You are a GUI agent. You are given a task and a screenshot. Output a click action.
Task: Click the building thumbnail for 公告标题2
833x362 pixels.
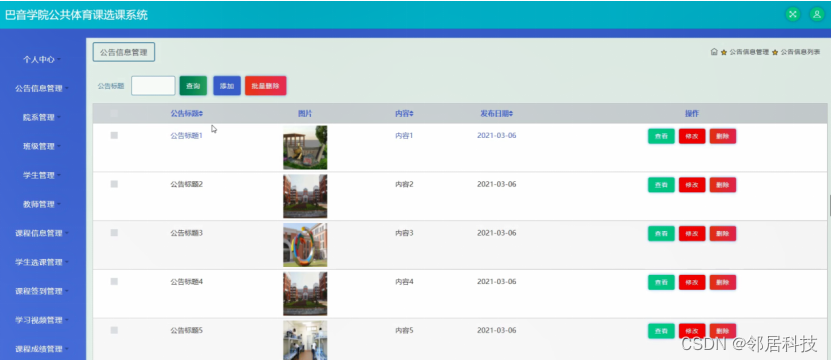coord(305,196)
